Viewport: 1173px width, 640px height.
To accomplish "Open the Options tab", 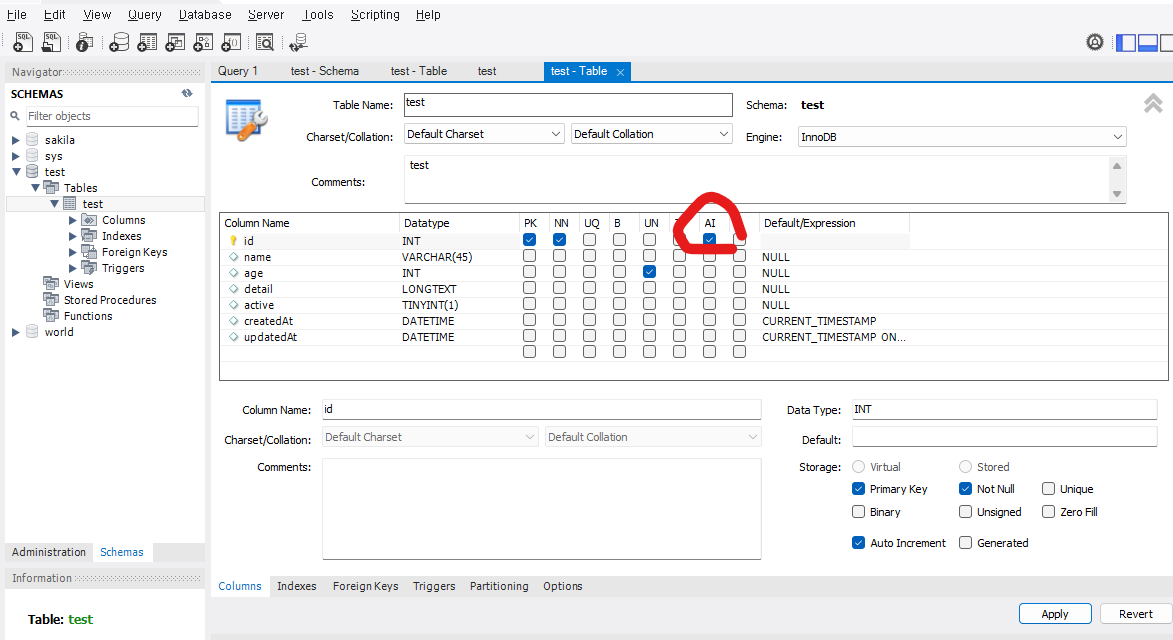I will click(563, 586).
